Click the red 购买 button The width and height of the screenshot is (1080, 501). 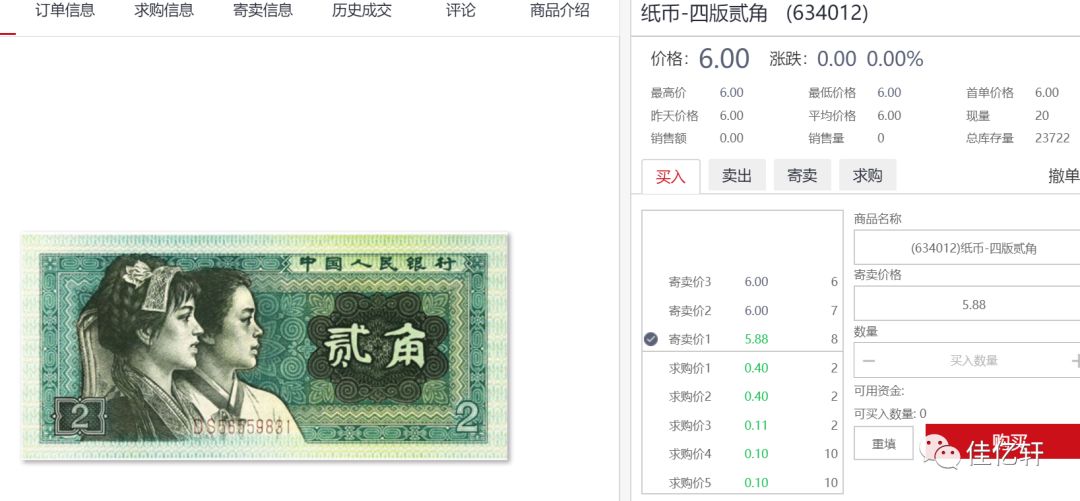coord(1003,441)
